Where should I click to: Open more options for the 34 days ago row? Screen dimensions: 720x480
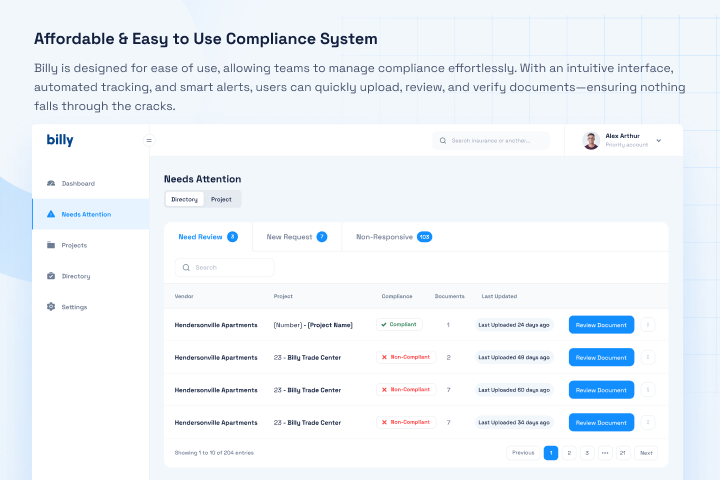pyautogui.click(x=647, y=423)
